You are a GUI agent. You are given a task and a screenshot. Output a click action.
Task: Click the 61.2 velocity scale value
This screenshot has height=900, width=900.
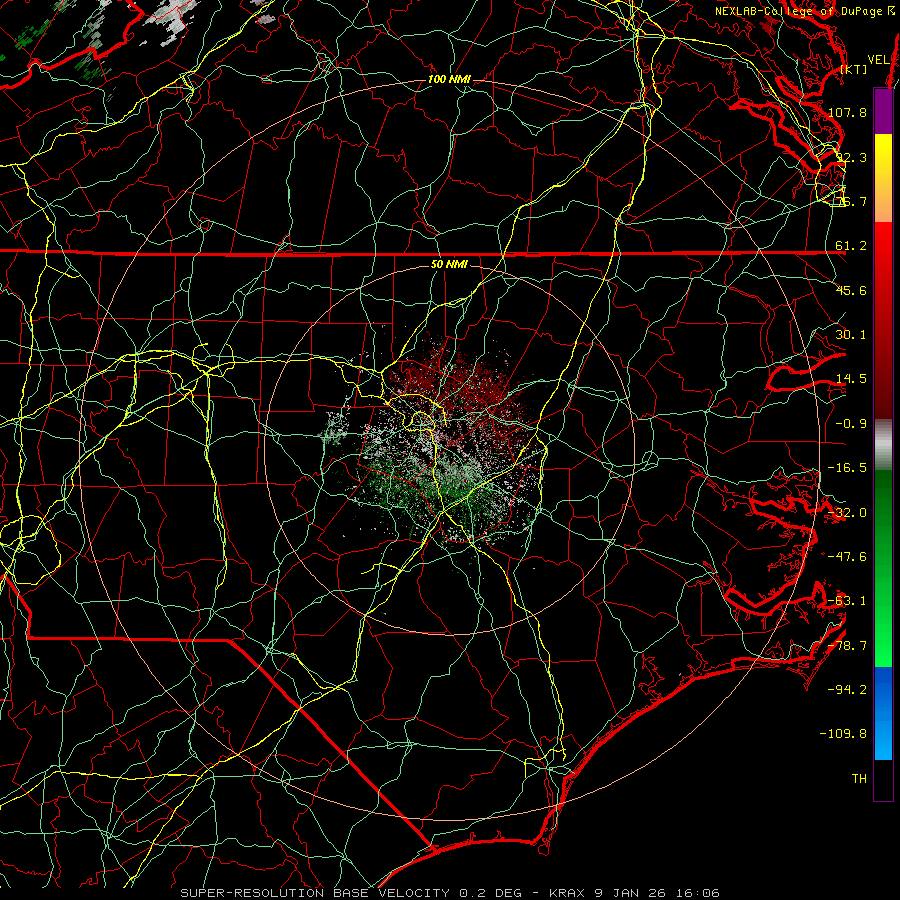tap(851, 246)
